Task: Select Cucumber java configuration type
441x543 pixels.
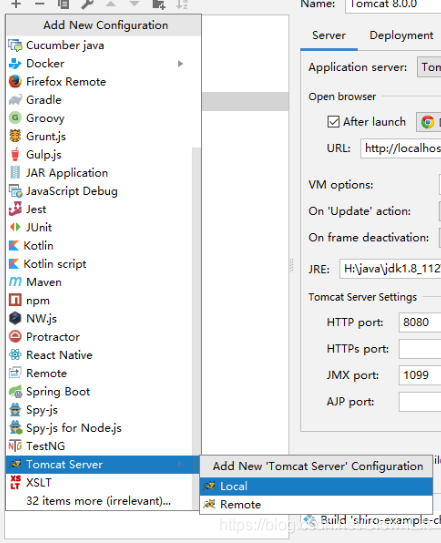Action: 103,45
